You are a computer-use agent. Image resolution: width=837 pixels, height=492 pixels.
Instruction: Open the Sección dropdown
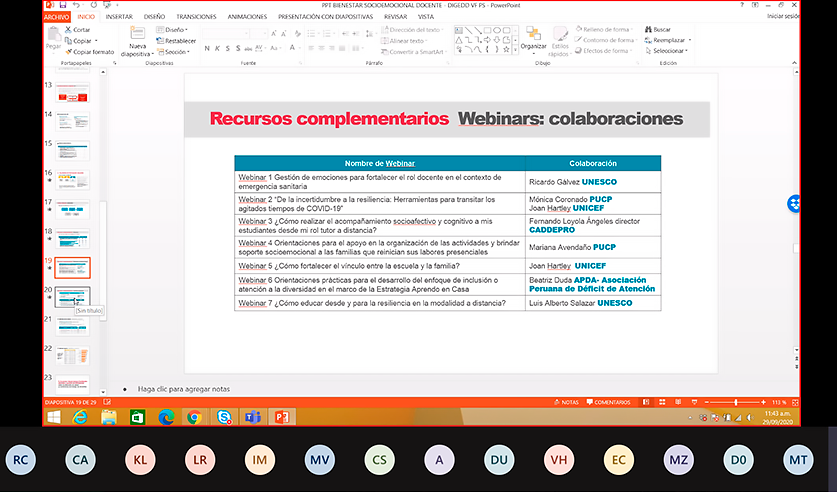[x=173, y=52]
